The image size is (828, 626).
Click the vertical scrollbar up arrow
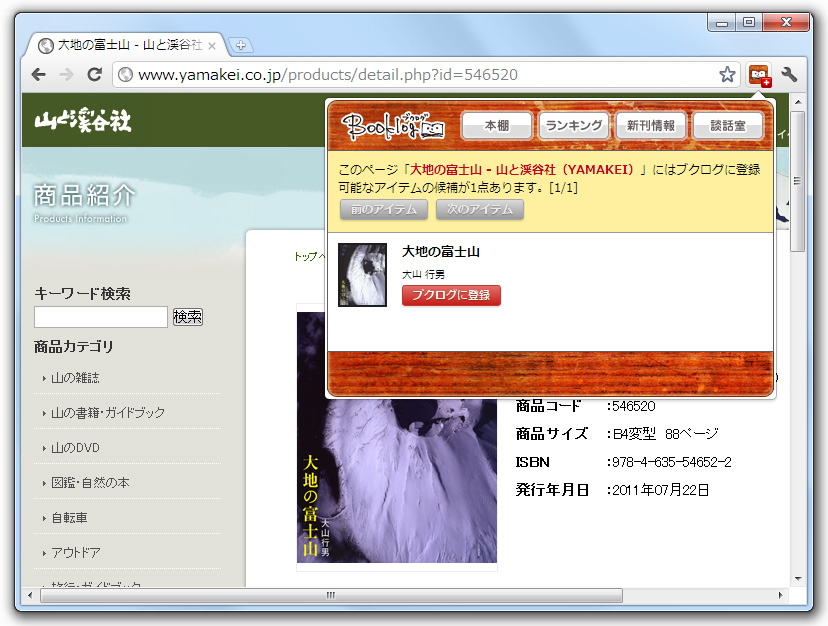point(798,102)
